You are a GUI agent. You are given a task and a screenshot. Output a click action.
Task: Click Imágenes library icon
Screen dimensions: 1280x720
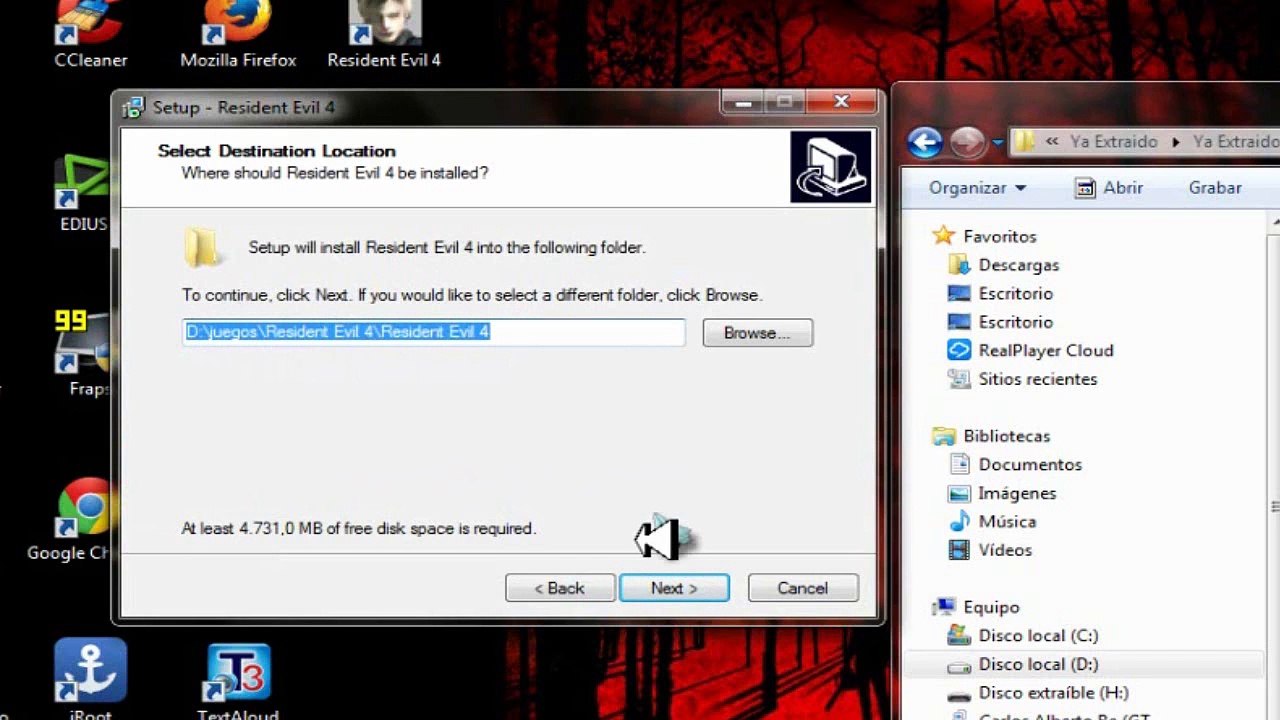coord(958,493)
